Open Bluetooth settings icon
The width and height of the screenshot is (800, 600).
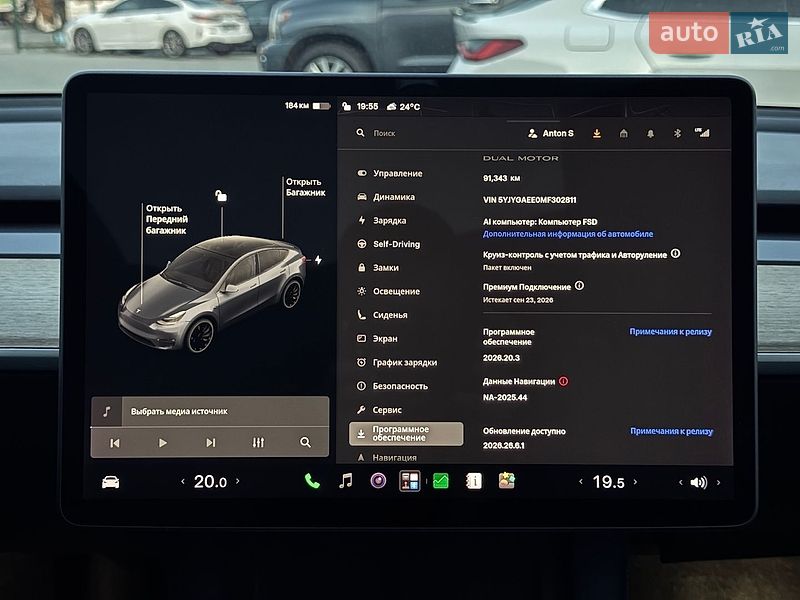677,133
